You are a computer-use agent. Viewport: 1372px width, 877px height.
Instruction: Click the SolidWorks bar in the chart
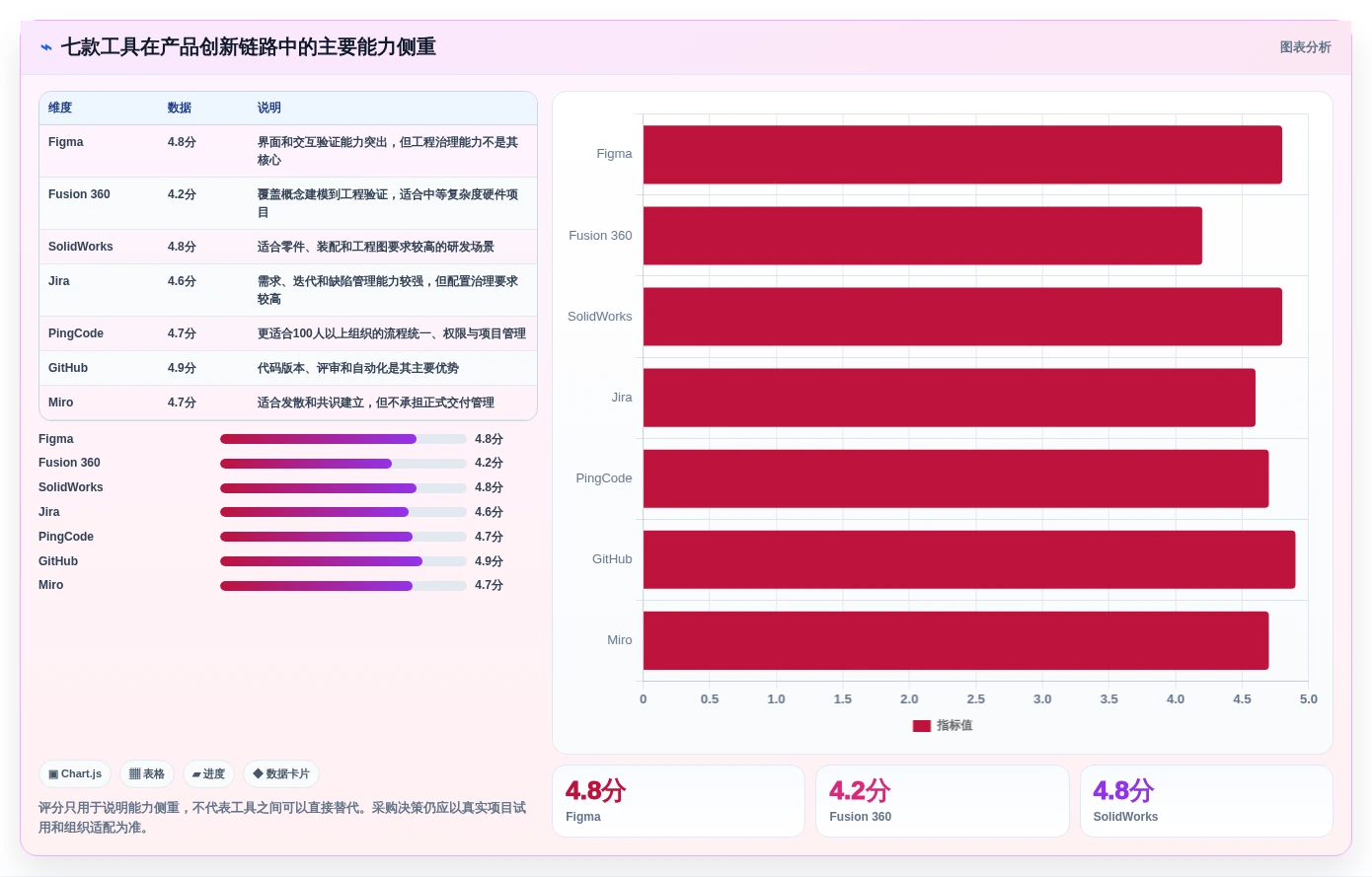point(962,317)
